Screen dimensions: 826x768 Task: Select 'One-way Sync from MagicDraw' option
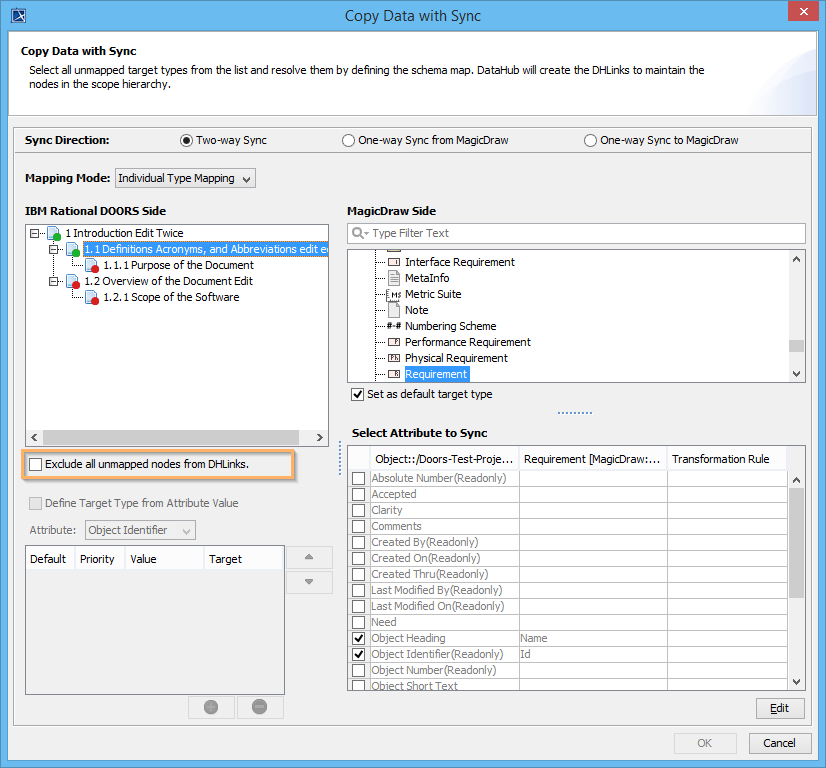(x=348, y=141)
